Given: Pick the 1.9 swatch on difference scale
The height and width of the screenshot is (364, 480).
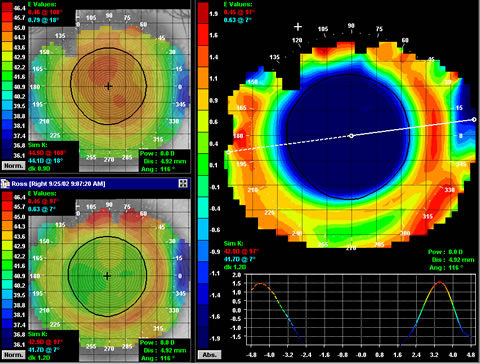Looking at the screenshot, I should [x=203, y=13].
